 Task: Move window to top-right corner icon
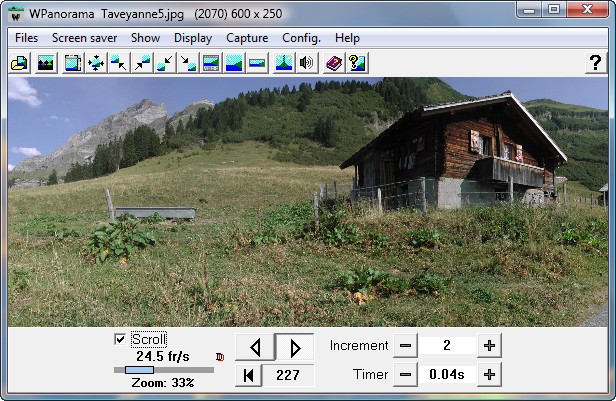click(x=142, y=63)
